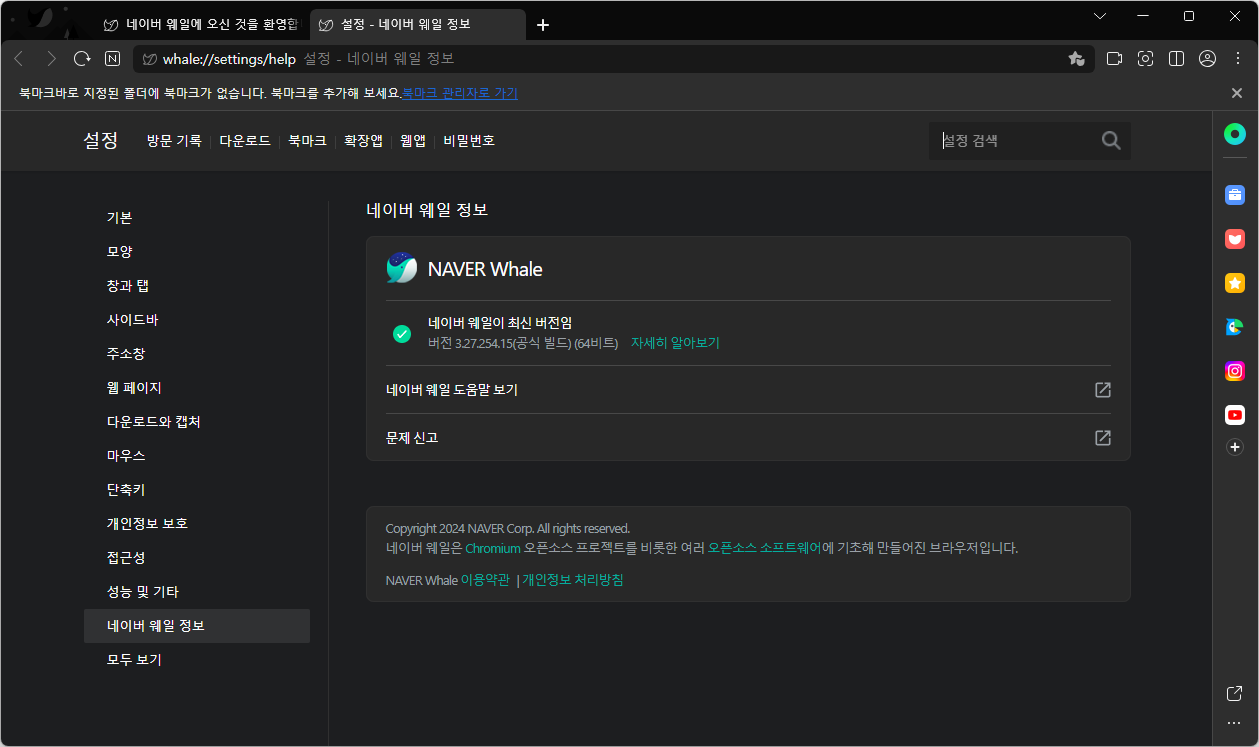Open the media picture-in-picture toolbar icon
The image size is (1259, 747).
[1114, 59]
